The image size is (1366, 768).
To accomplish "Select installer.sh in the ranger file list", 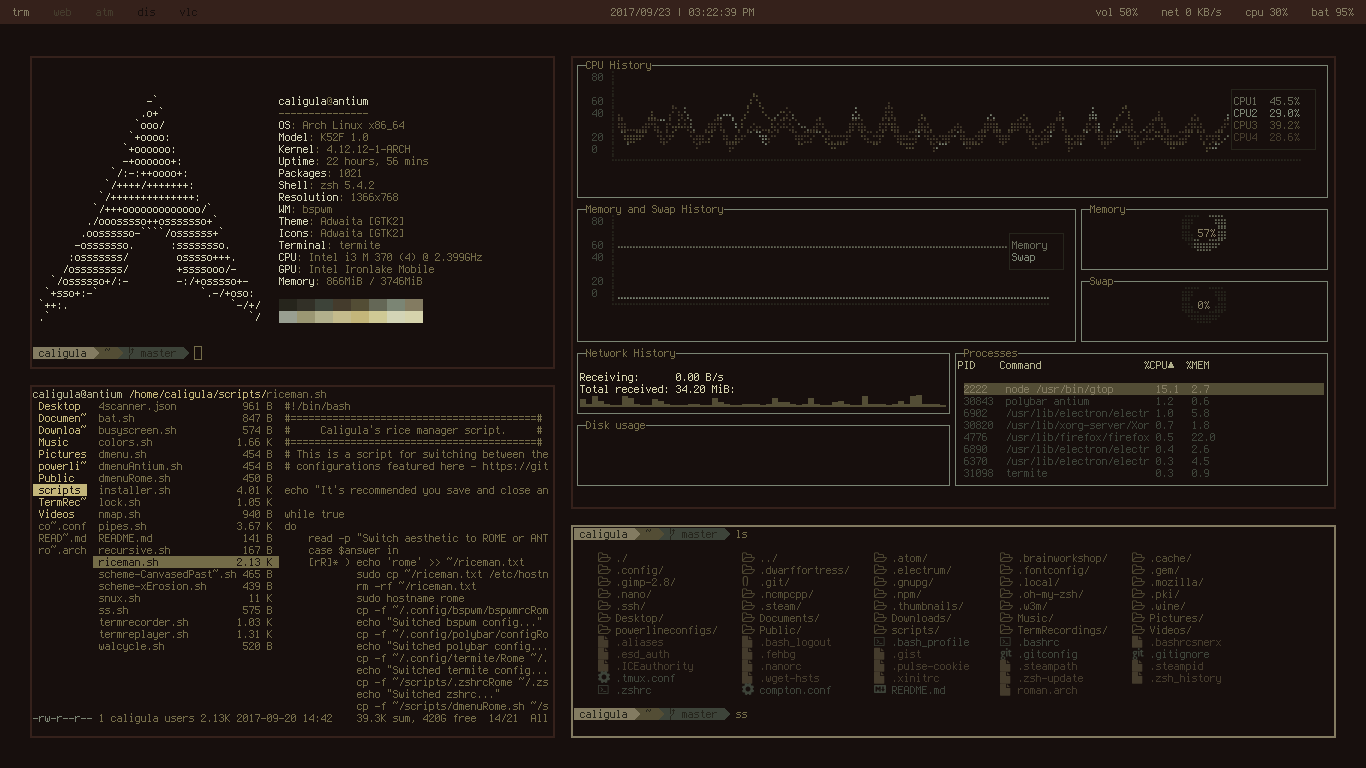I will coord(185,490).
